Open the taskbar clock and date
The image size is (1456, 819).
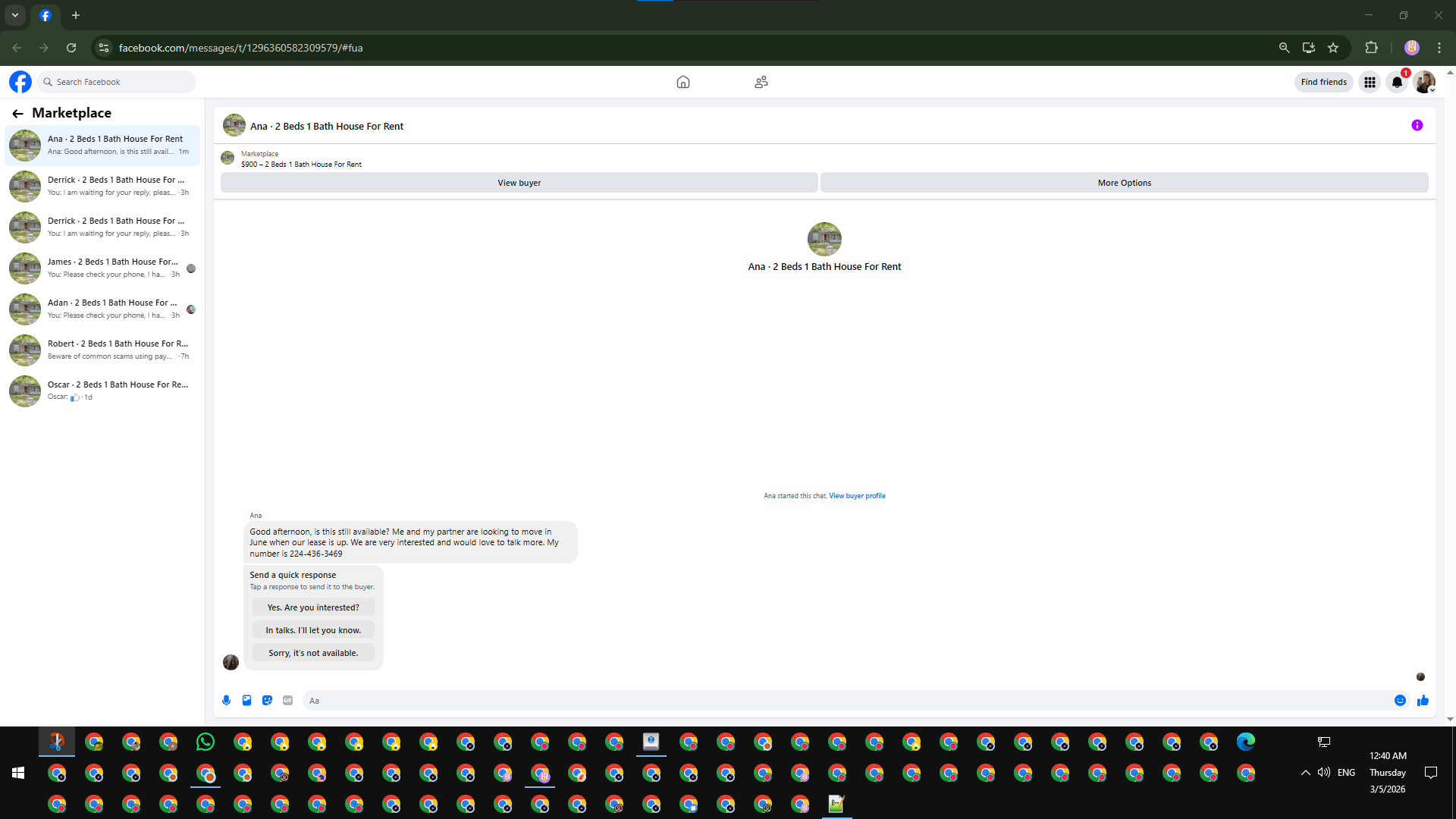1388,773
